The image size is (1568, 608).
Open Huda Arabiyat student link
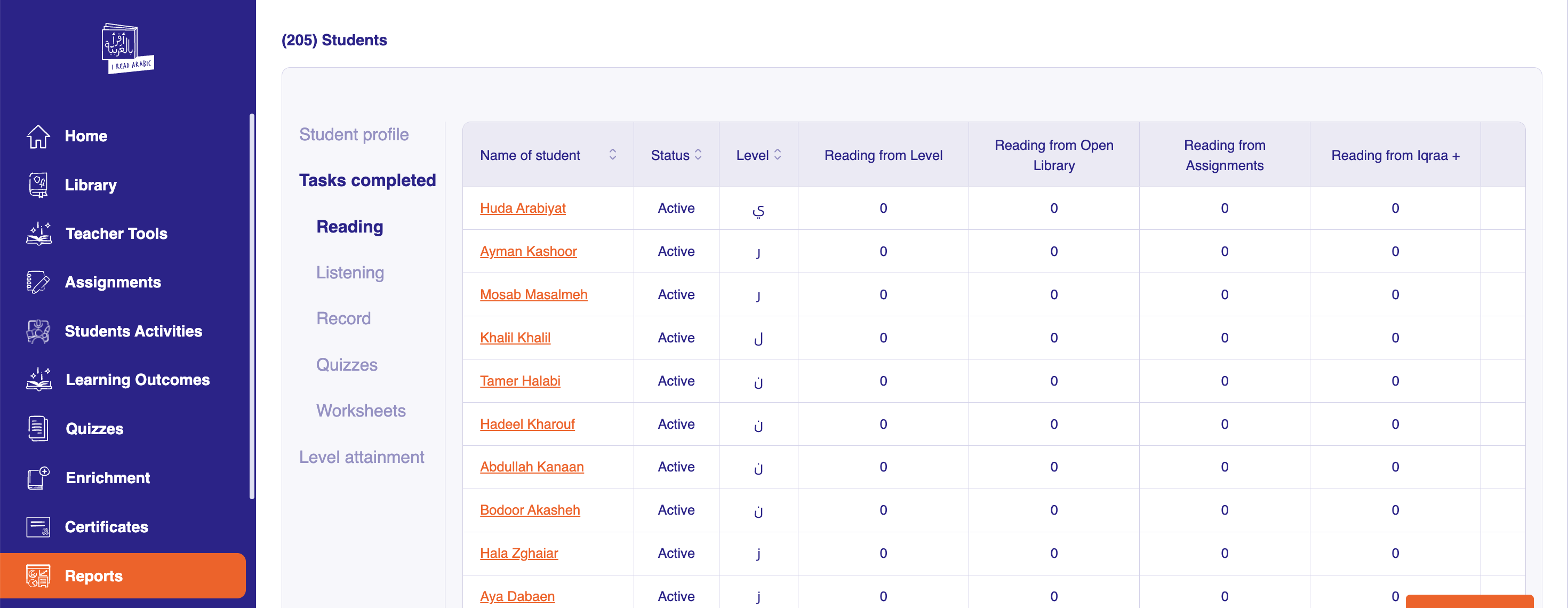click(522, 208)
